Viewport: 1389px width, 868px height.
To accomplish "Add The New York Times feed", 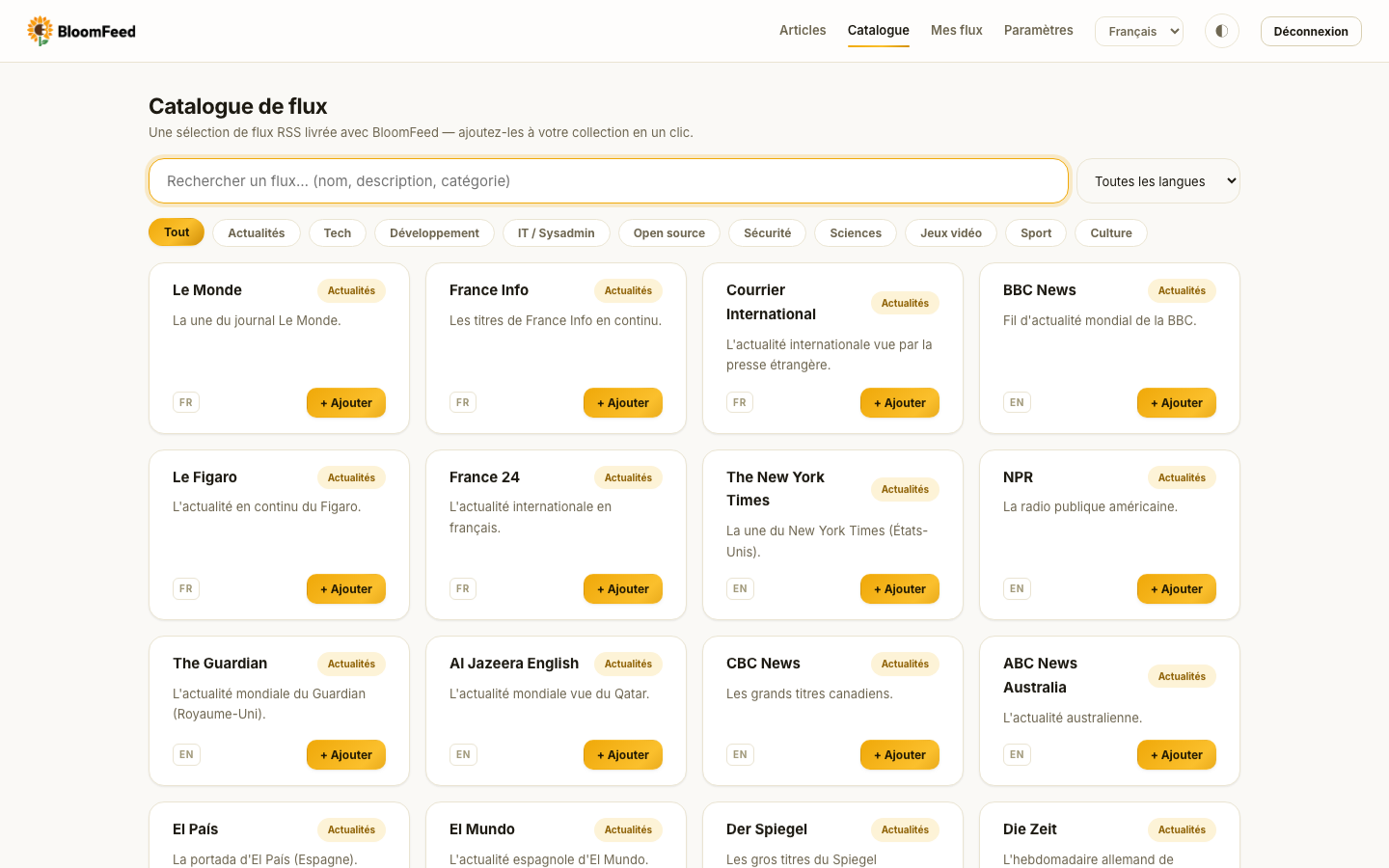I will tap(900, 589).
